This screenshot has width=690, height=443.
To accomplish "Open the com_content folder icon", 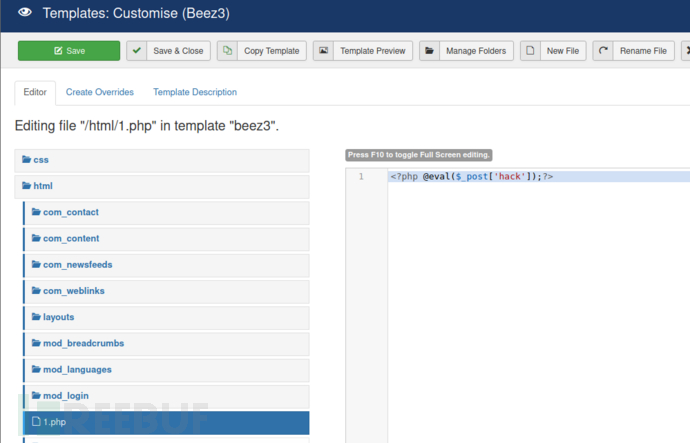I will click(36, 239).
